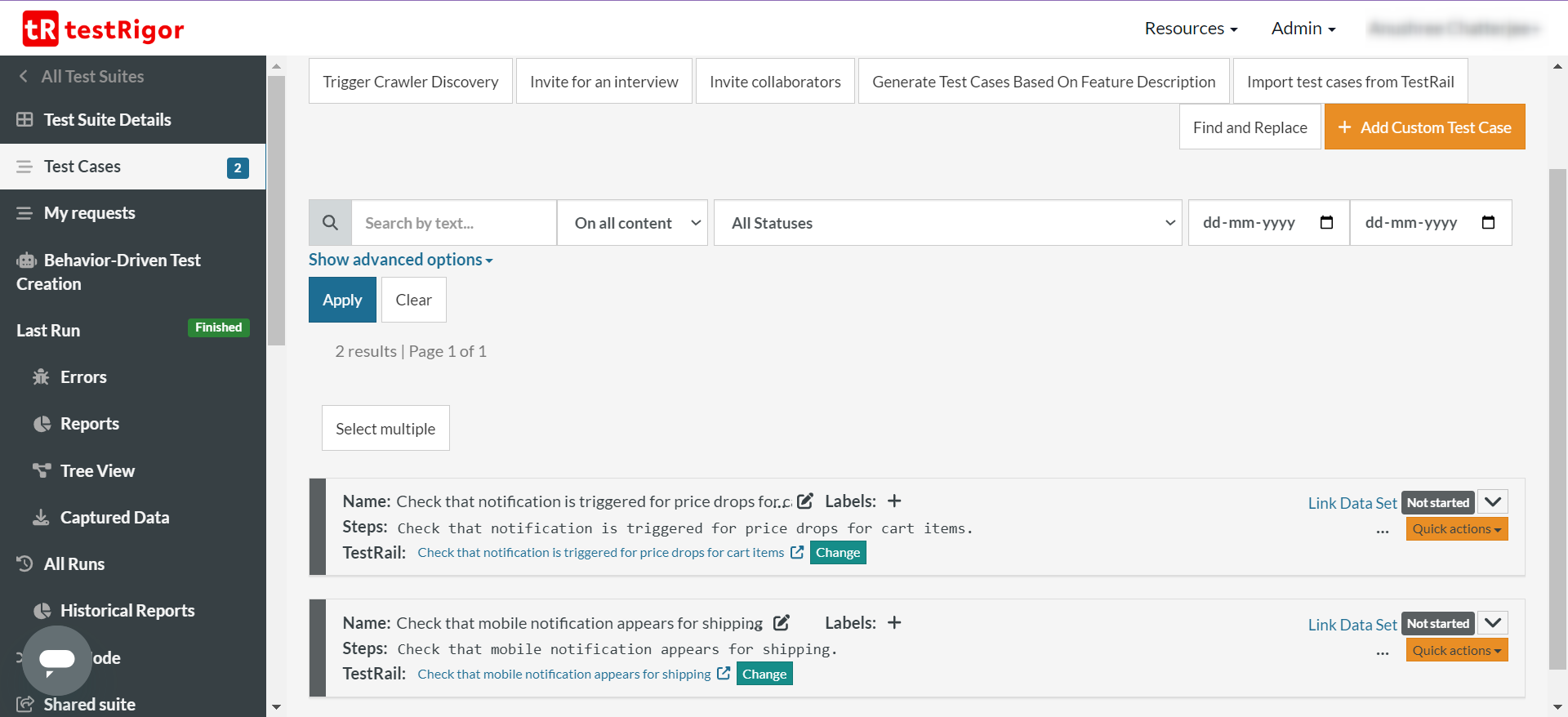Click Link Data Set for first test
This screenshot has width=1568, height=717.
click(x=1352, y=503)
